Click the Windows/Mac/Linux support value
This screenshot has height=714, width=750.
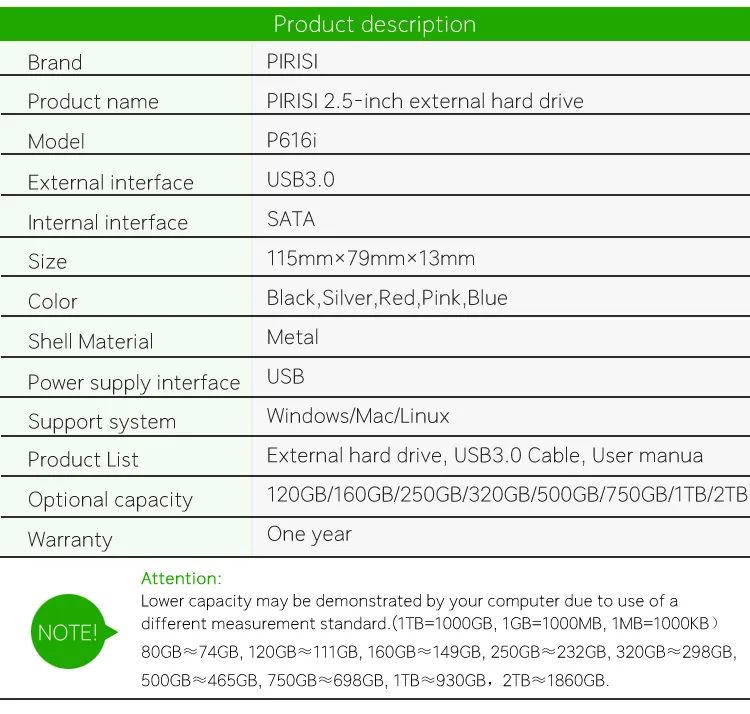358,416
